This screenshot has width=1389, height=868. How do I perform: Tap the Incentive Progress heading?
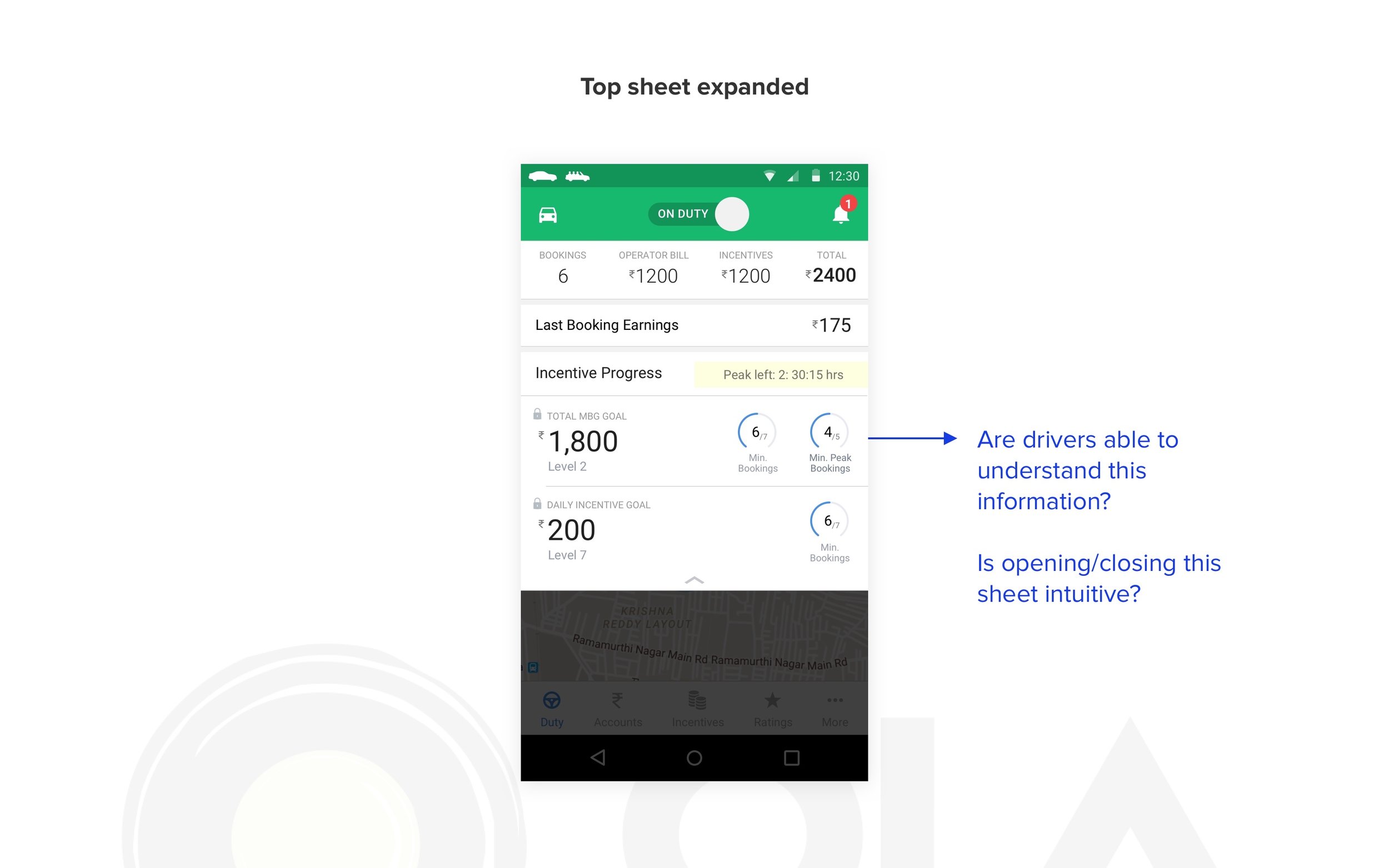coord(598,373)
